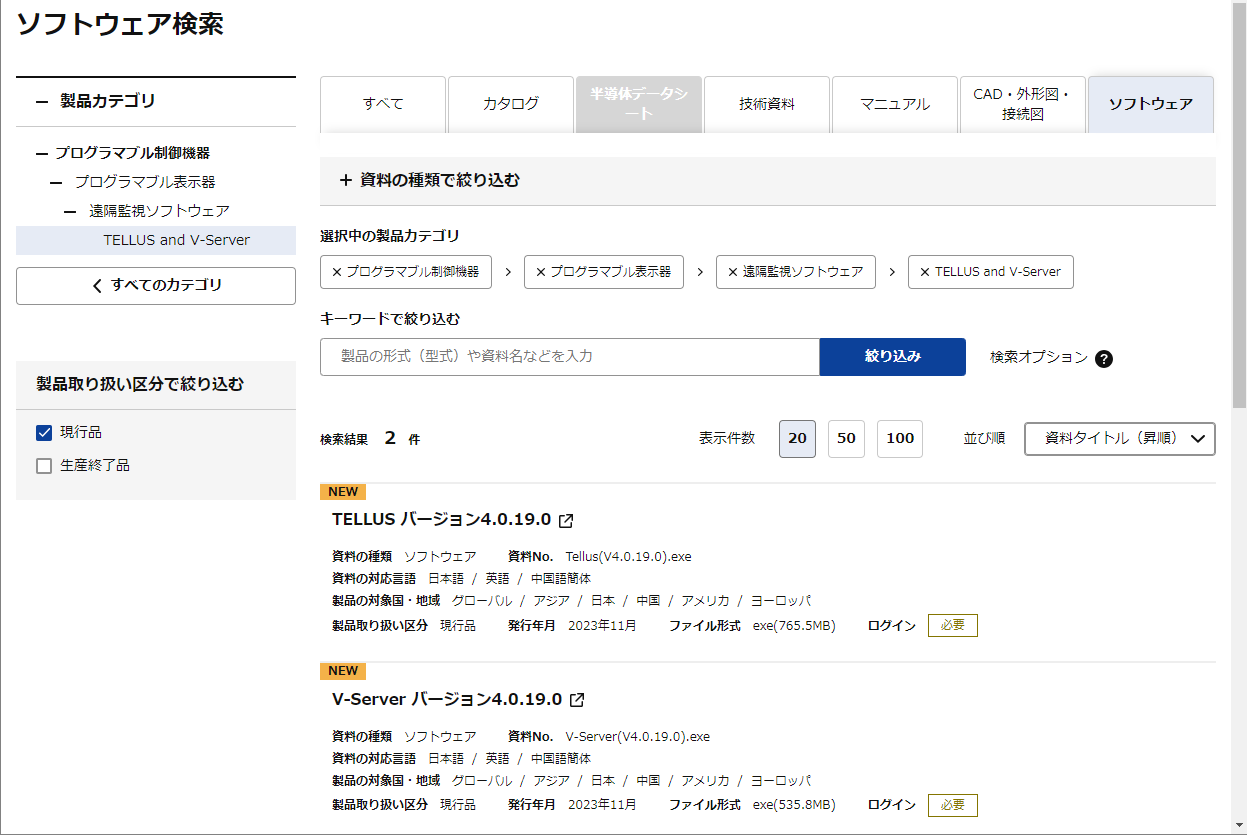Image resolution: width=1247 pixels, height=835 pixels.
Task: Collapse the 製品カテゴリ sidebar section
Action: (x=42, y=101)
